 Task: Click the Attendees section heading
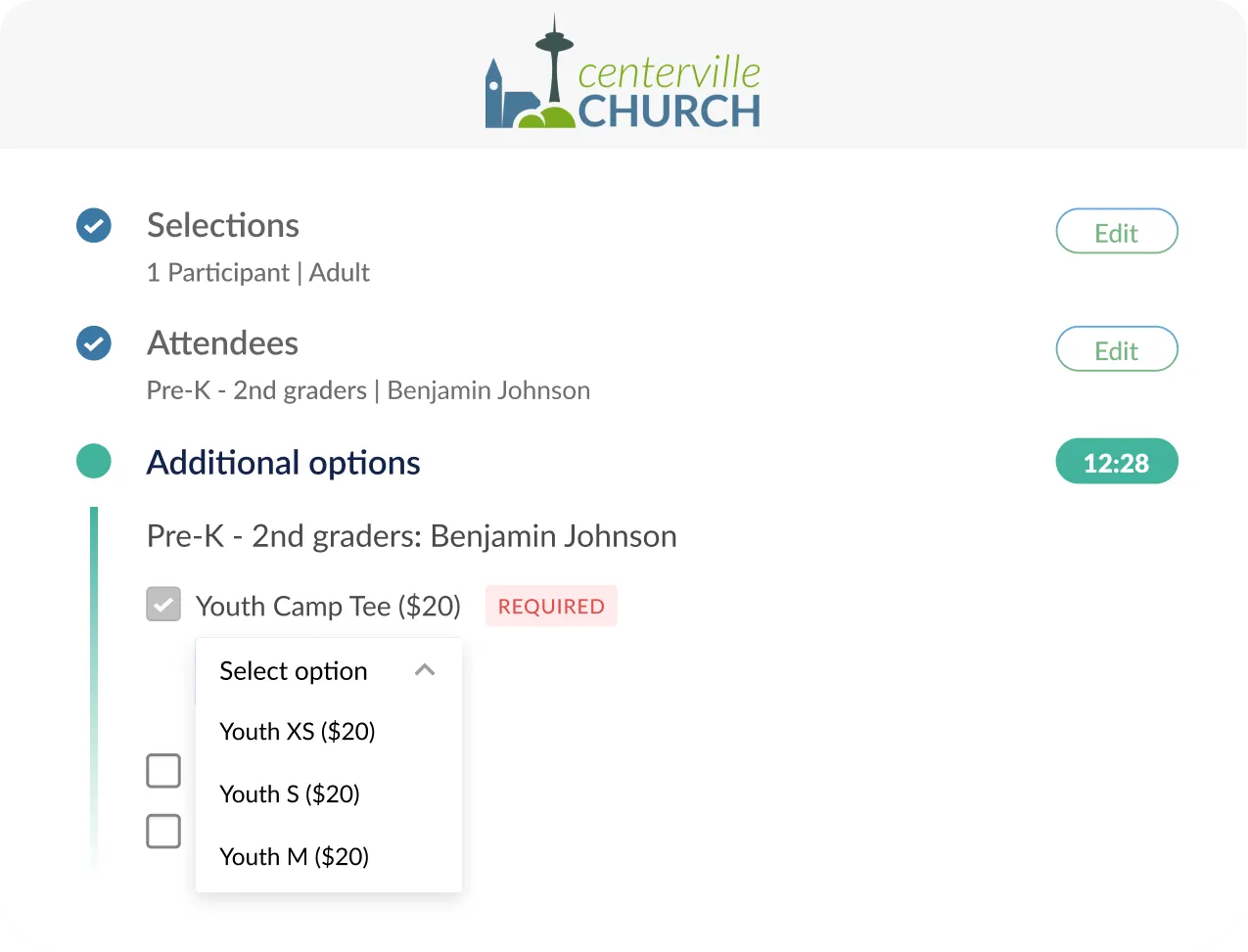coord(222,342)
